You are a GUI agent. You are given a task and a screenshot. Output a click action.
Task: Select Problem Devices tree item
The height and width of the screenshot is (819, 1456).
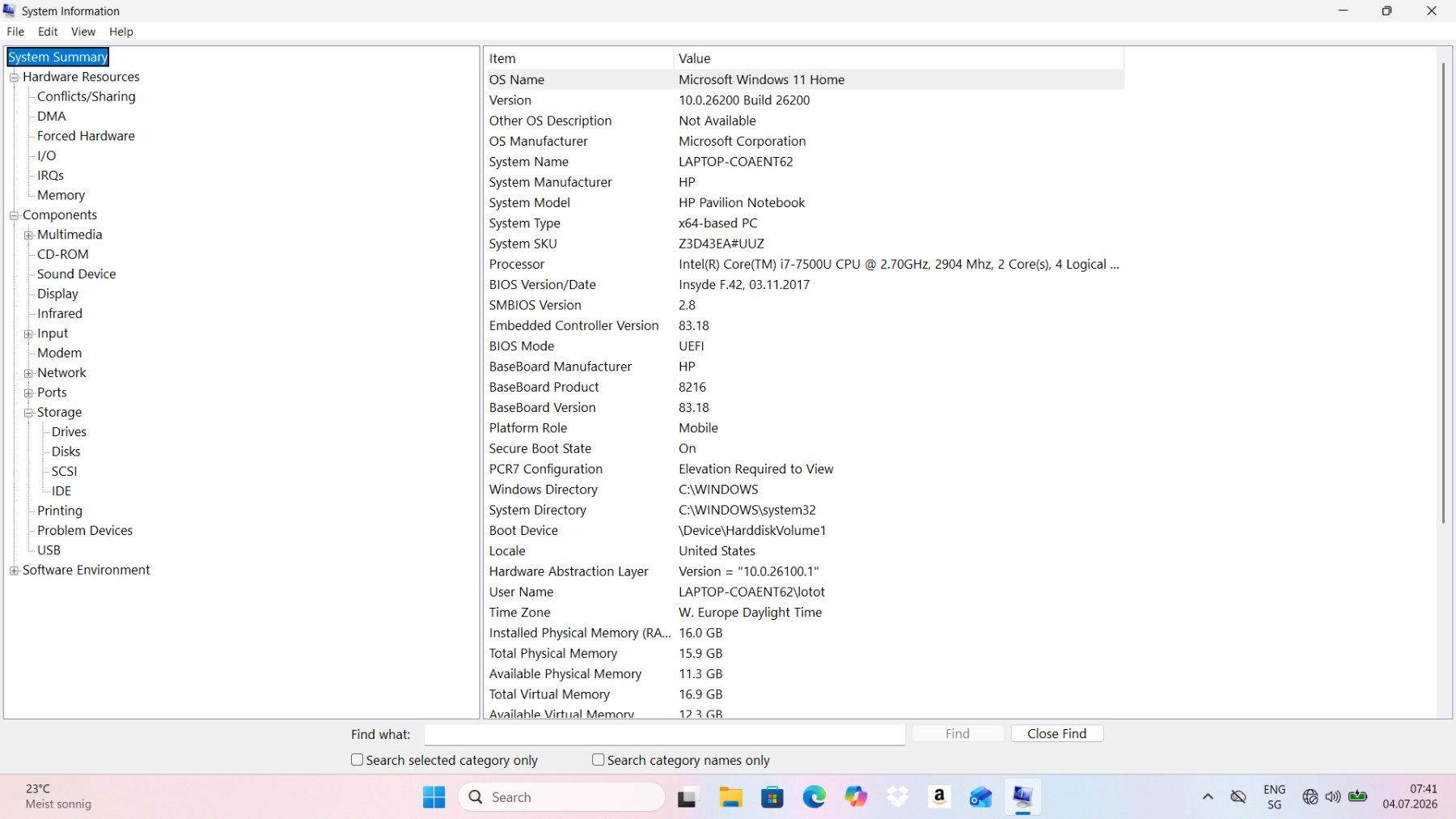pyautogui.click(x=85, y=530)
